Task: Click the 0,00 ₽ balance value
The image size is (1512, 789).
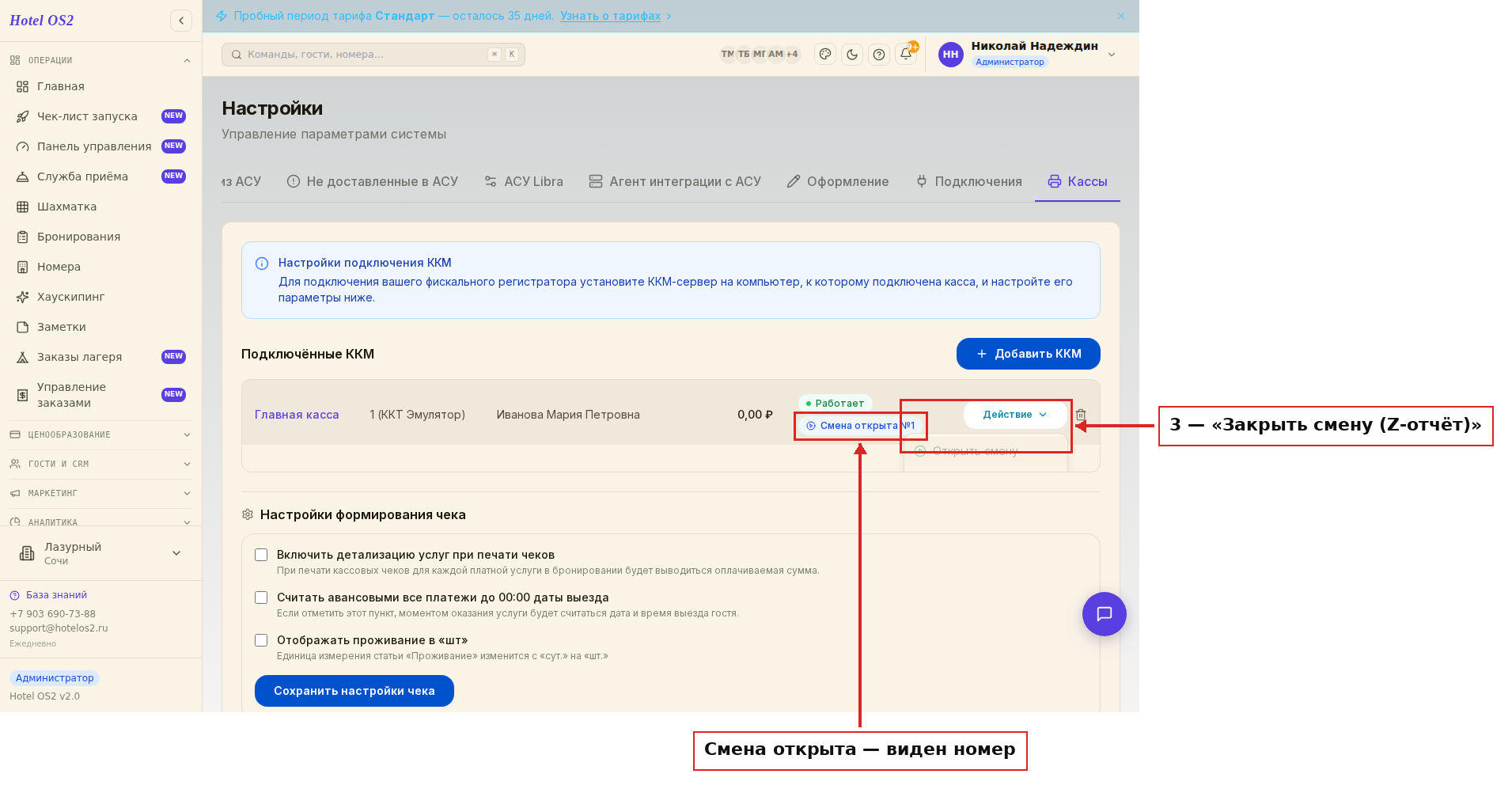Action: click(x=755, y=415)
